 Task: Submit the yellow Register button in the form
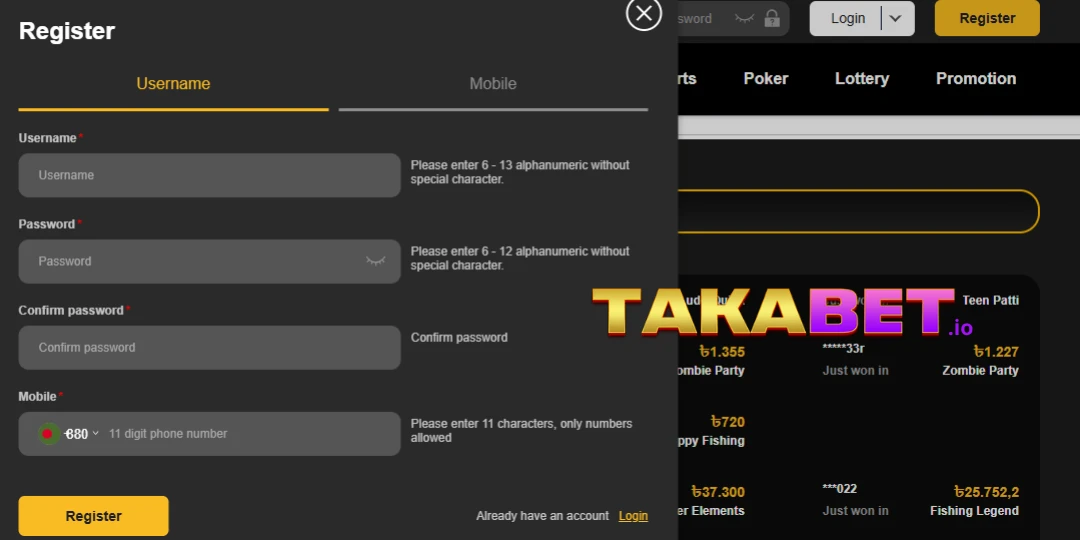[94, 516]
